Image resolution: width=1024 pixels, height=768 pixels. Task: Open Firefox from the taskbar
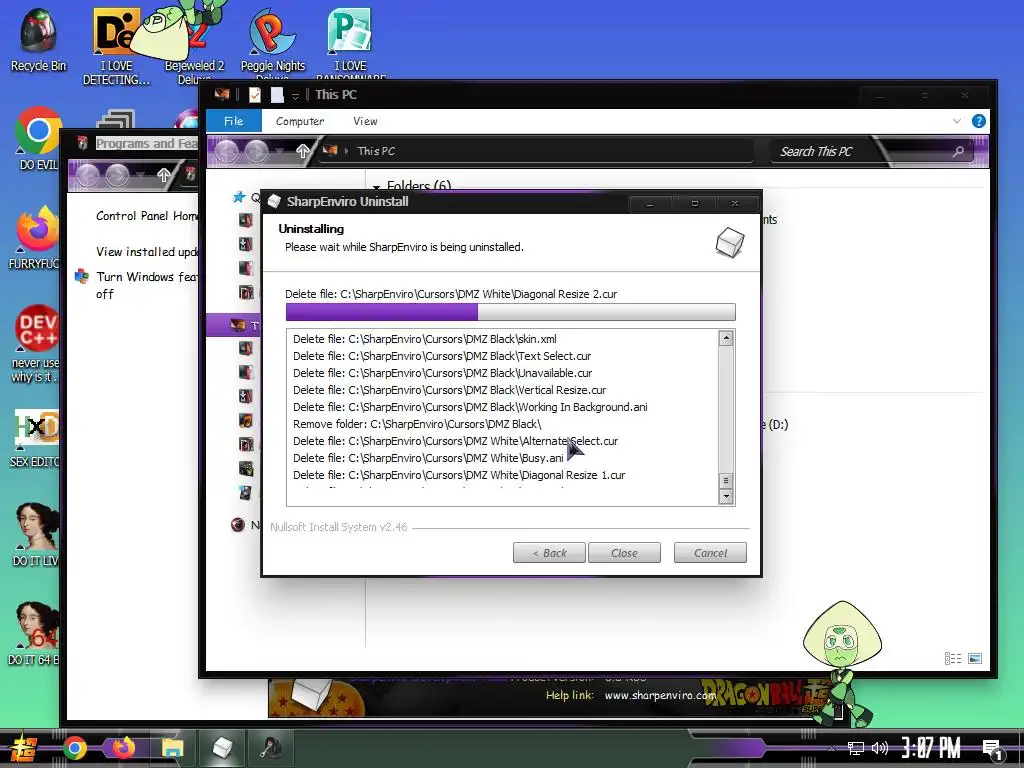pos(123,748)
